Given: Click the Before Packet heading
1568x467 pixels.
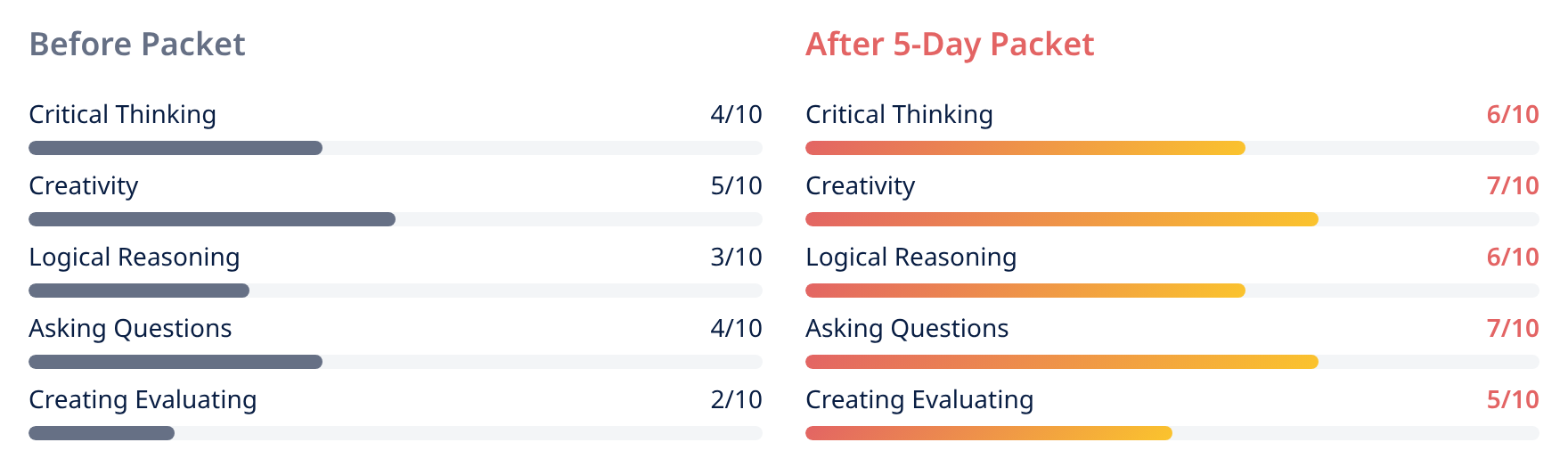Looking at the screenshot, I should (137, 44).
